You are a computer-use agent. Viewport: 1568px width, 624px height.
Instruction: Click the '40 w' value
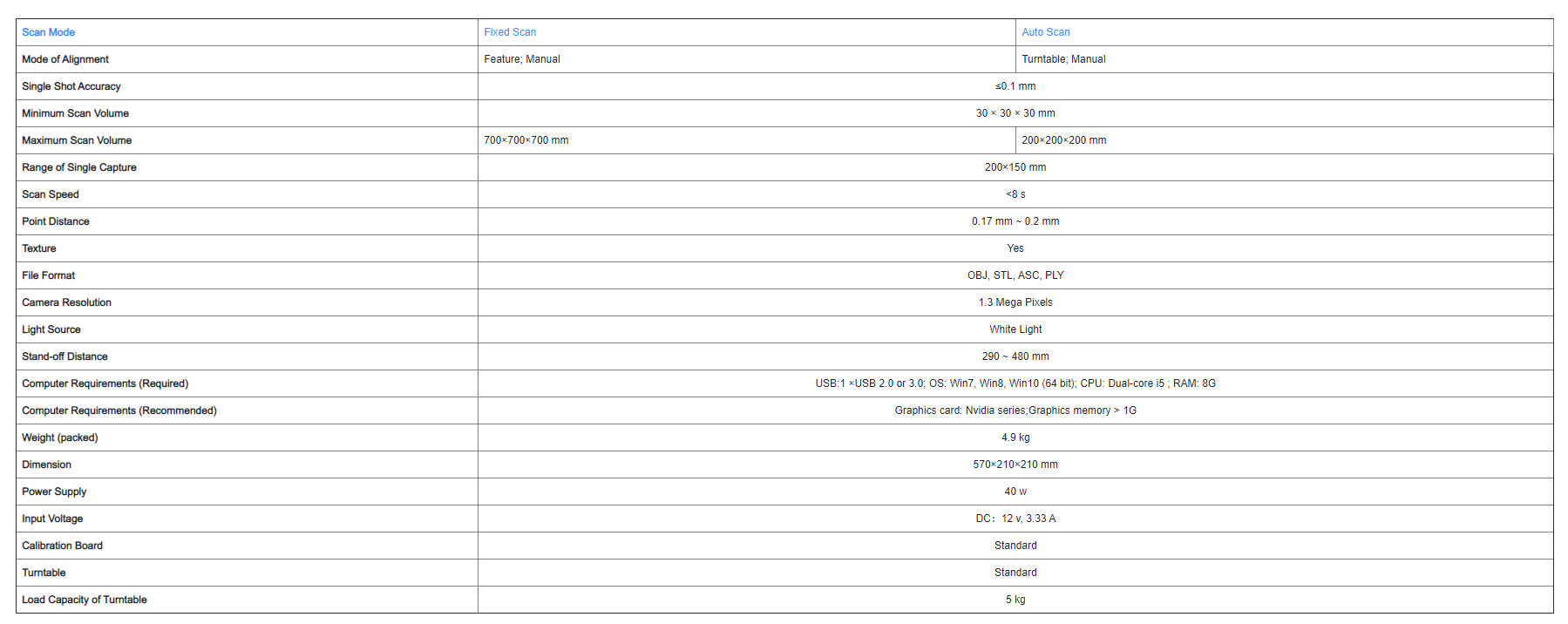coord(1015,492)
